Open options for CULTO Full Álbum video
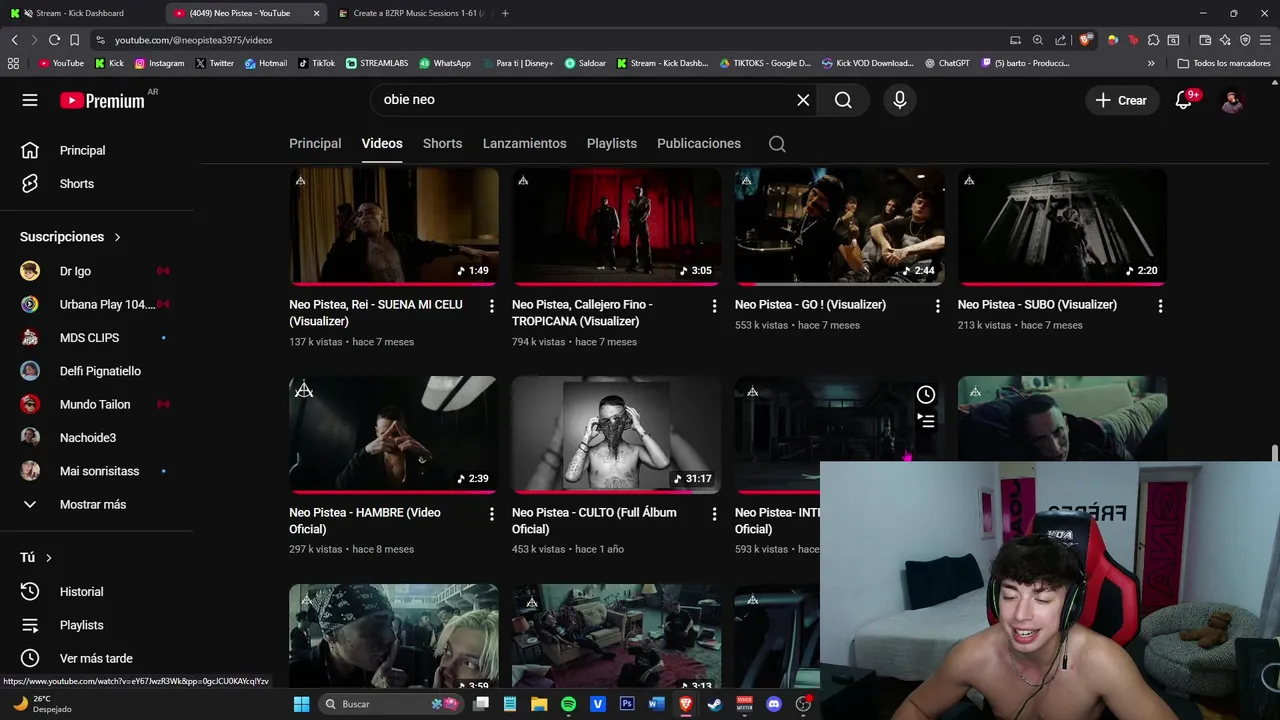 tap(714, 514)
